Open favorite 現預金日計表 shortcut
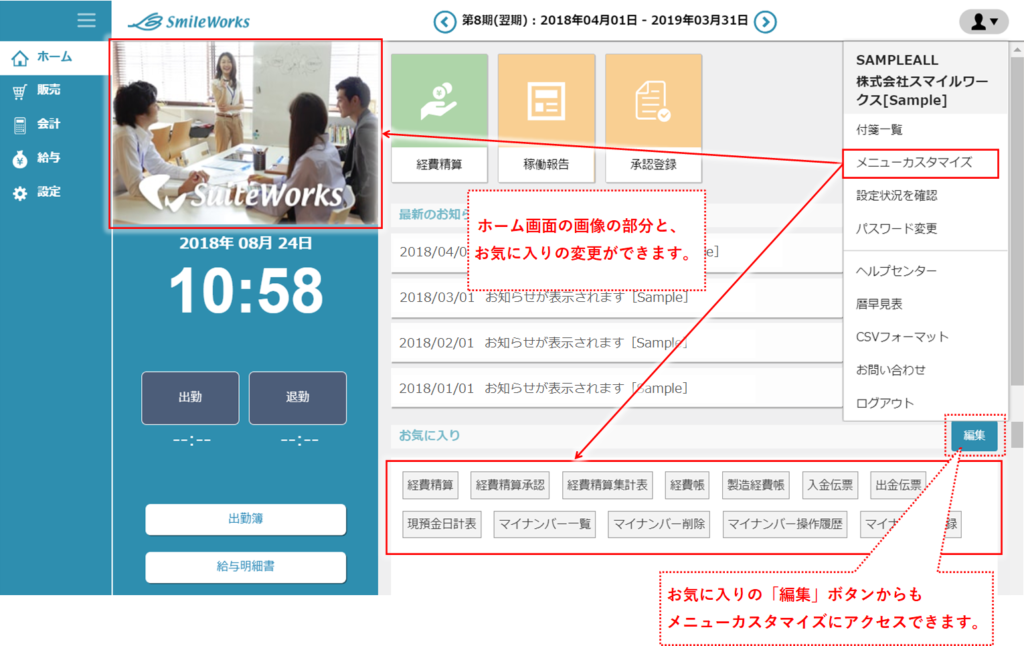The image size is (1024, 646). (442, 525)
